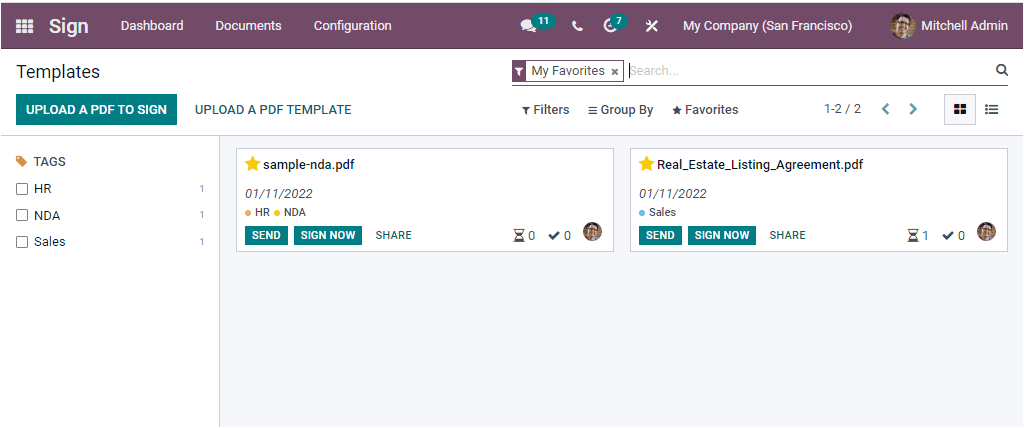
Task: Click the debug tools wrench icon
Action: pyautogui.click(x=652, y=26)
